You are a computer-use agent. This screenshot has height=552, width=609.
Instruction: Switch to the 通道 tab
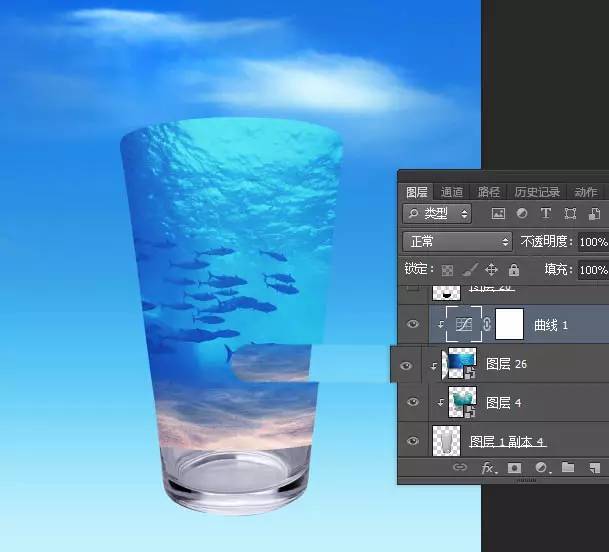pos(452,192)
